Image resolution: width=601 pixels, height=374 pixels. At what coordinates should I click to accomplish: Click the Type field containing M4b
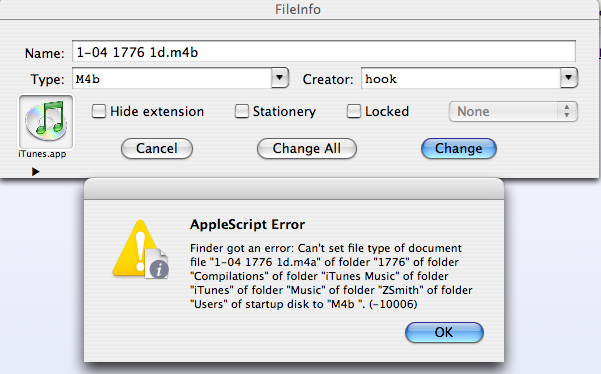coord(172,78)
